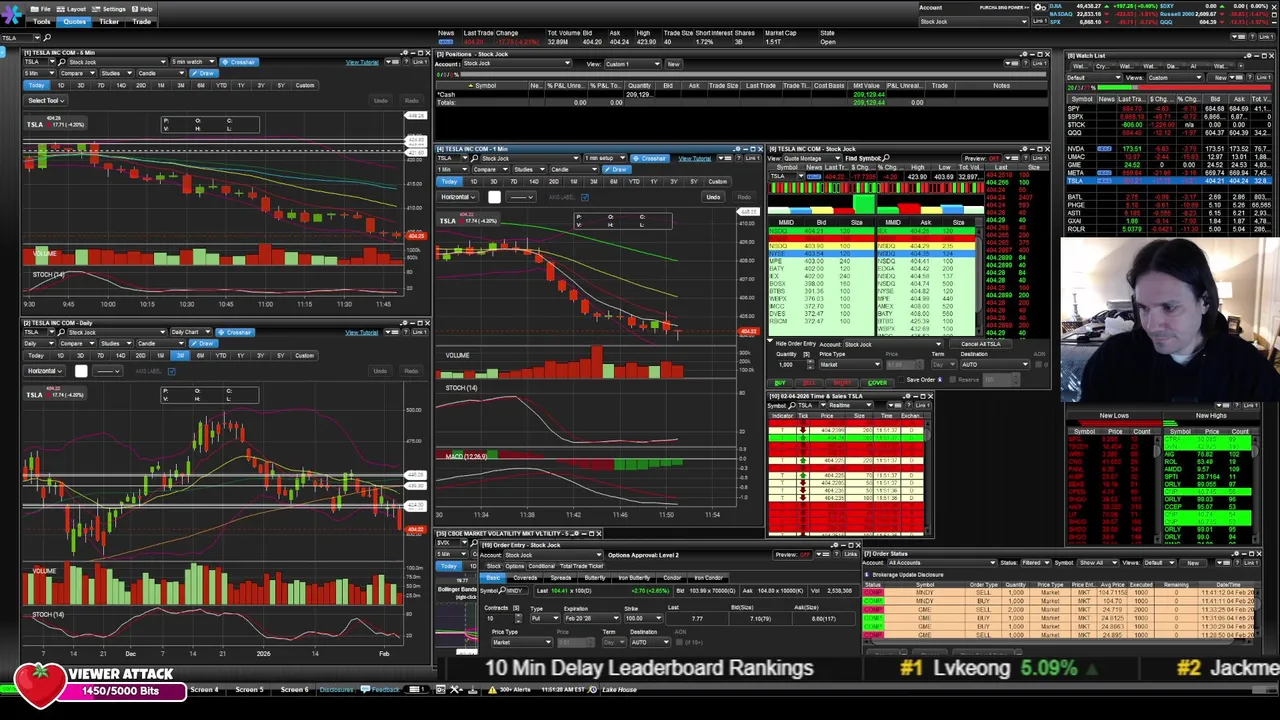The width and height of the screenshot is (1280, 720).
Task: Expand the 5 min watch dropdown
Action: click(193, 62)
